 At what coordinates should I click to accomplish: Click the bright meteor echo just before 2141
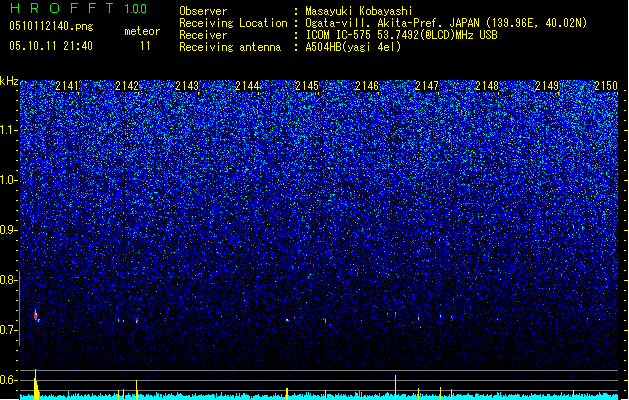click(x=36, y=316)
